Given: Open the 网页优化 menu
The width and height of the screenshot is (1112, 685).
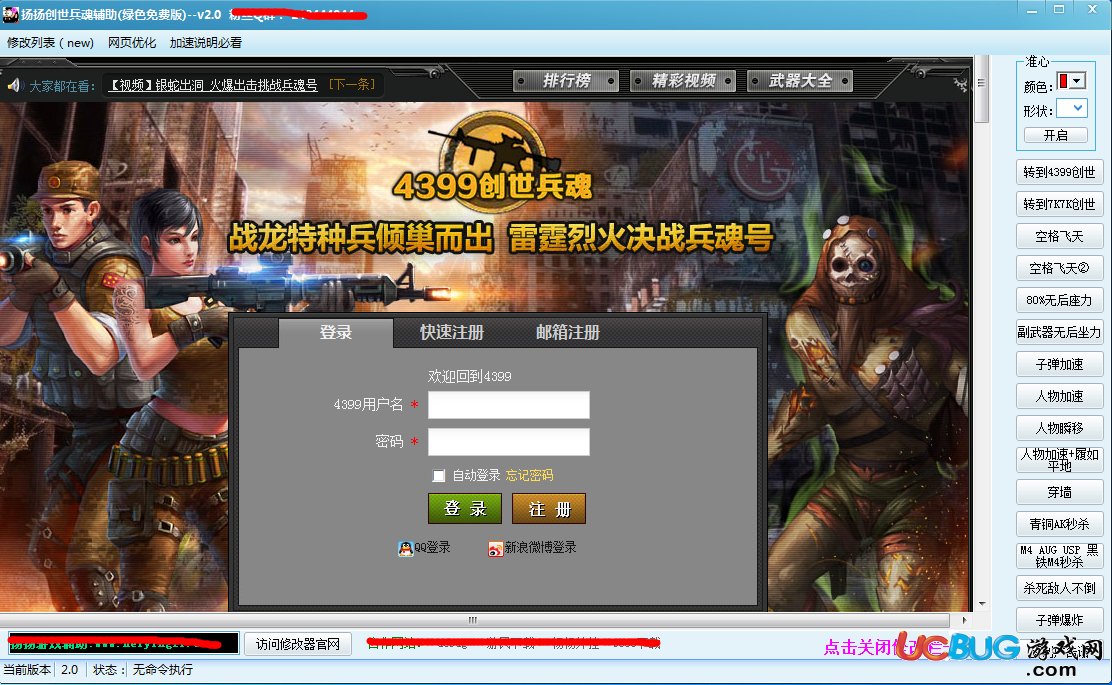Looking at the screenshot, I should pos(132,43).
